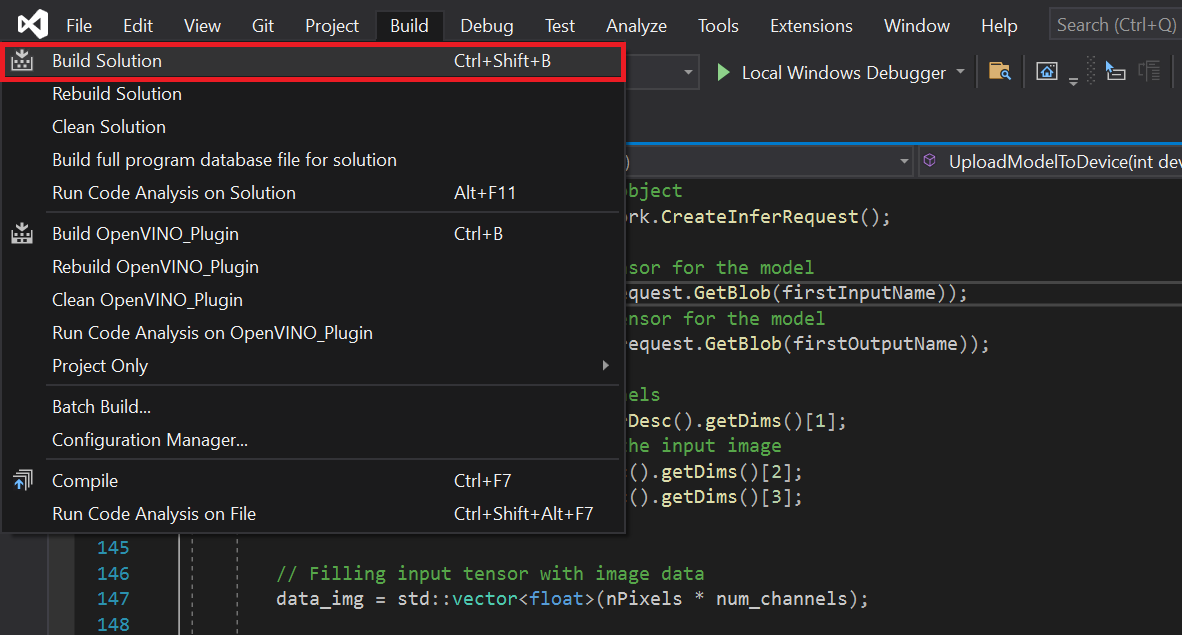Open Configuration Manager from the menu

coord(150,440)
